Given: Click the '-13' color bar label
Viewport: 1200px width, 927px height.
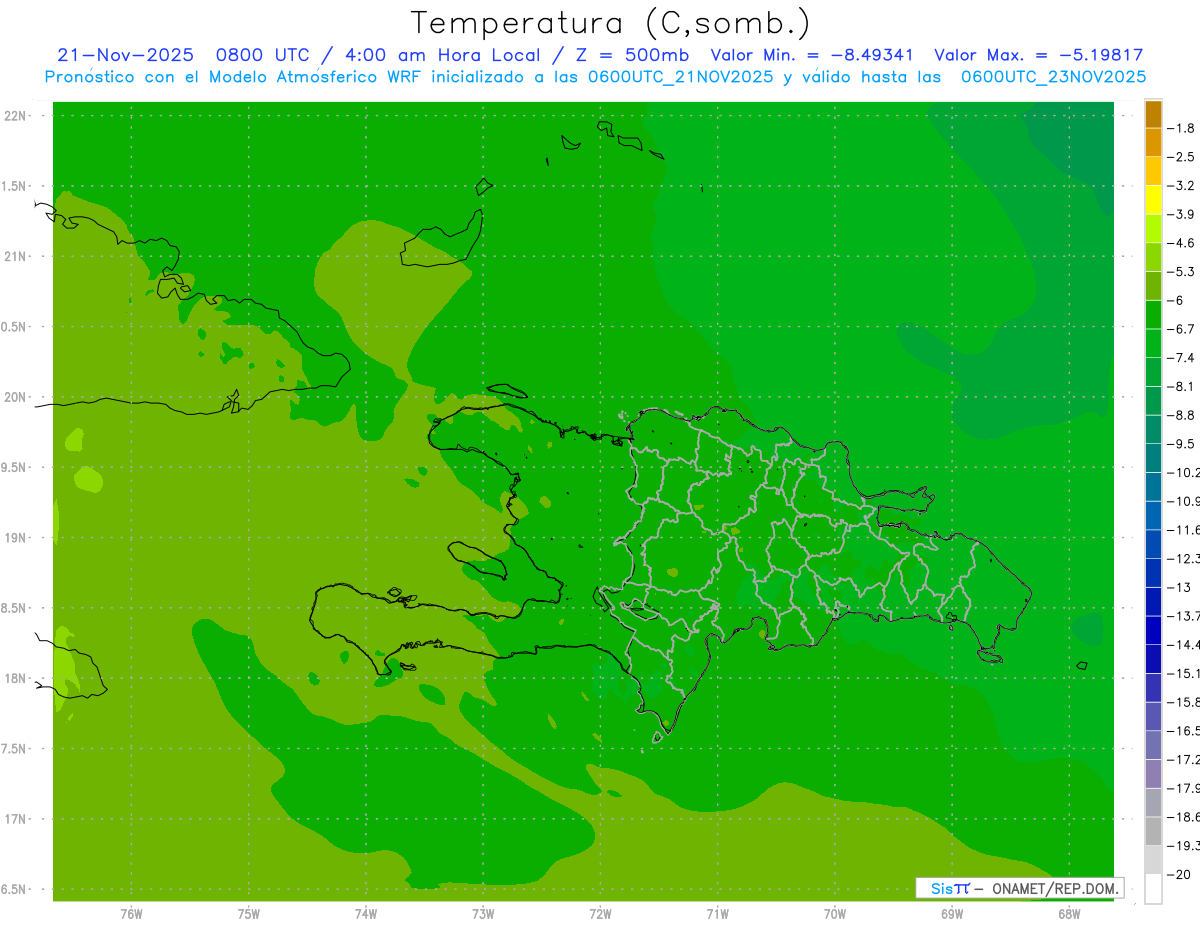Looking at the screenshot, I should coord(1178,587).
